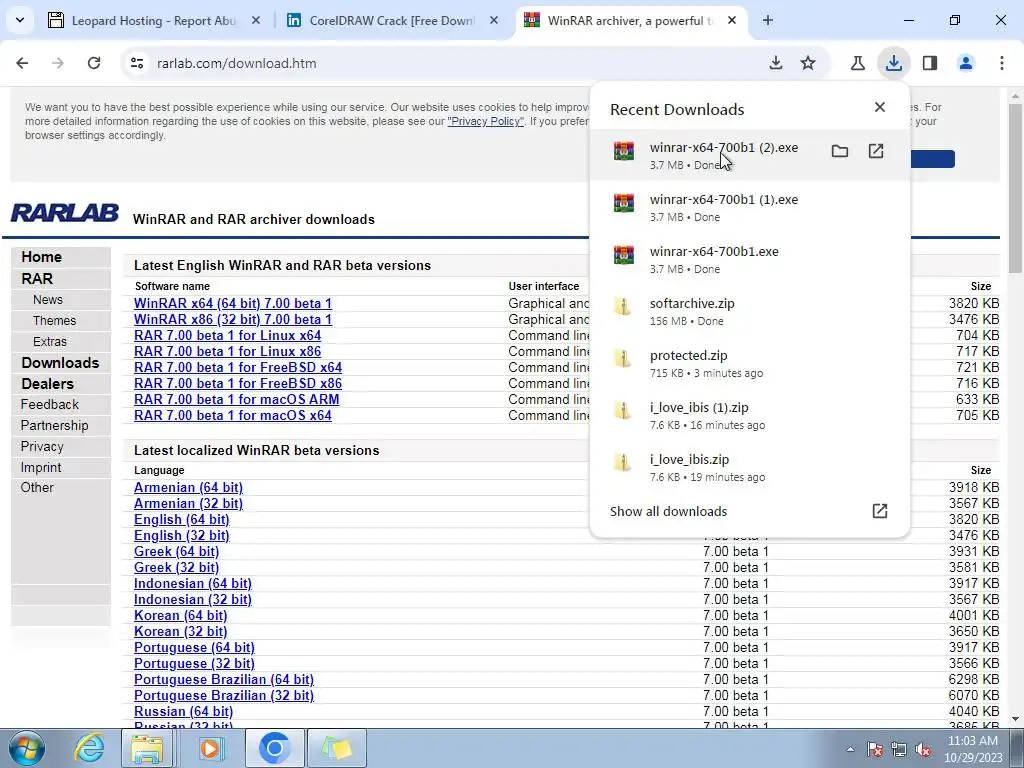
Task: Launch Internet Explorer from taskbar
Action: coord(89,748)
